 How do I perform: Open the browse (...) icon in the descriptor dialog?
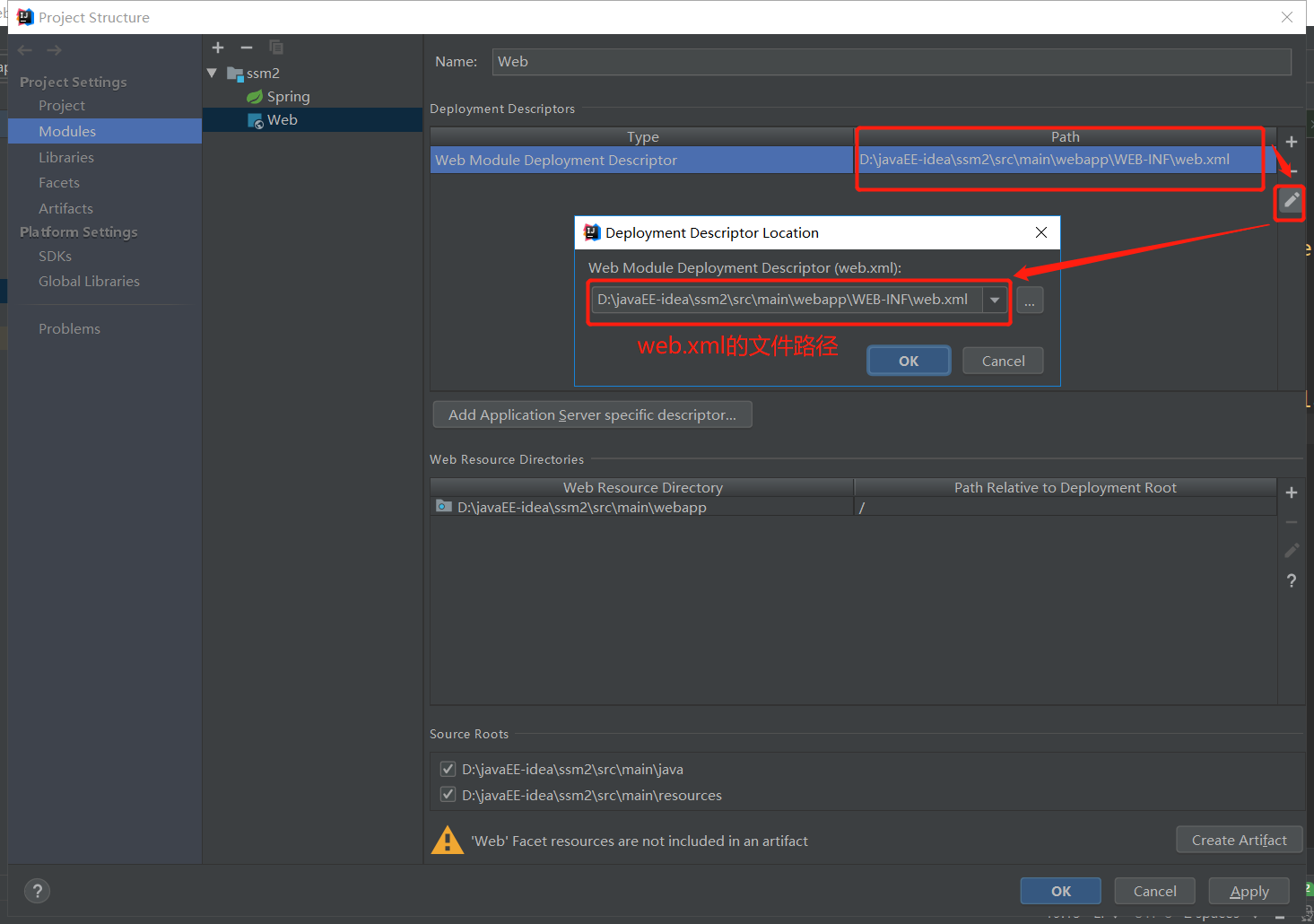1029,300
